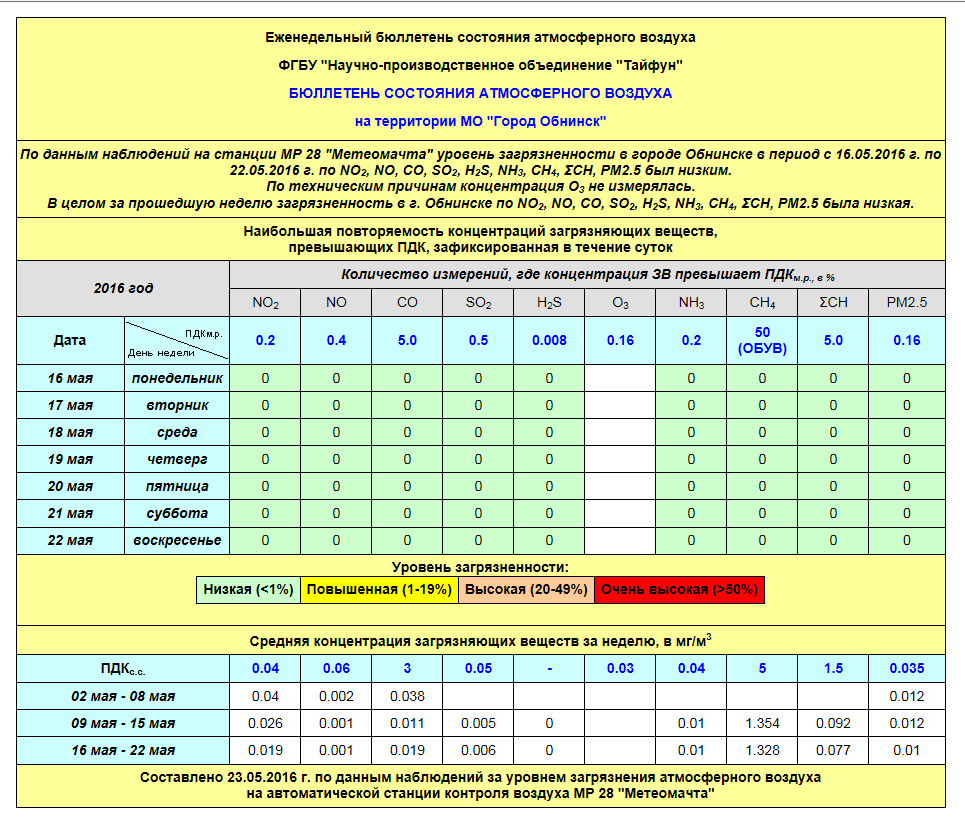Select the PM2.5 column header
The width and height of the screenshot is (965, 831).
[x=907, y=303]
